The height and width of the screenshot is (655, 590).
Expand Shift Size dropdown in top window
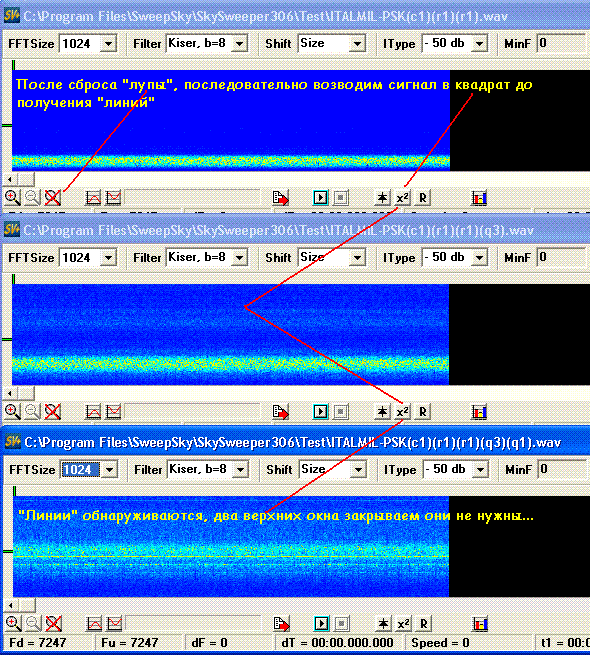pyautogui.click(x=358, y=43)
